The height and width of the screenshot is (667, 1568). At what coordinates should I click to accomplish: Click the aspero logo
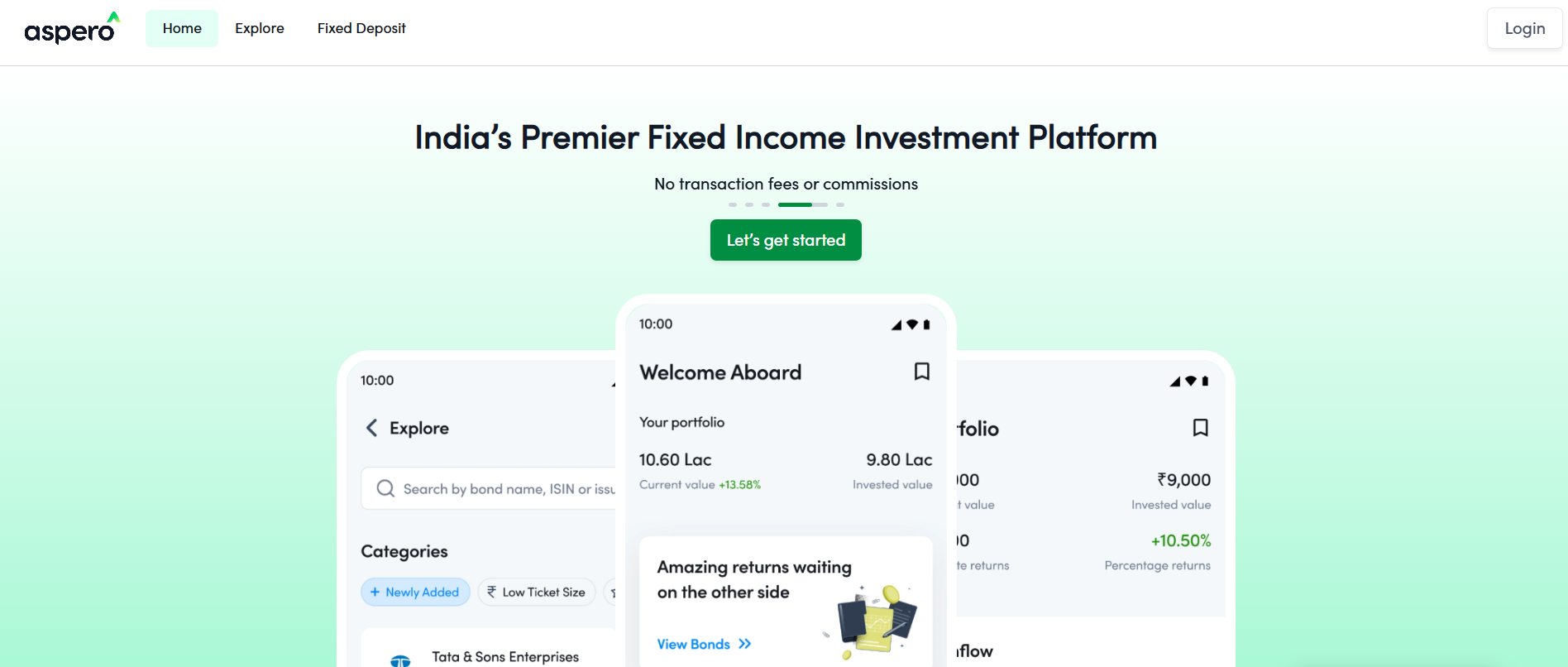pyautogui.click(x=72, y=28)
